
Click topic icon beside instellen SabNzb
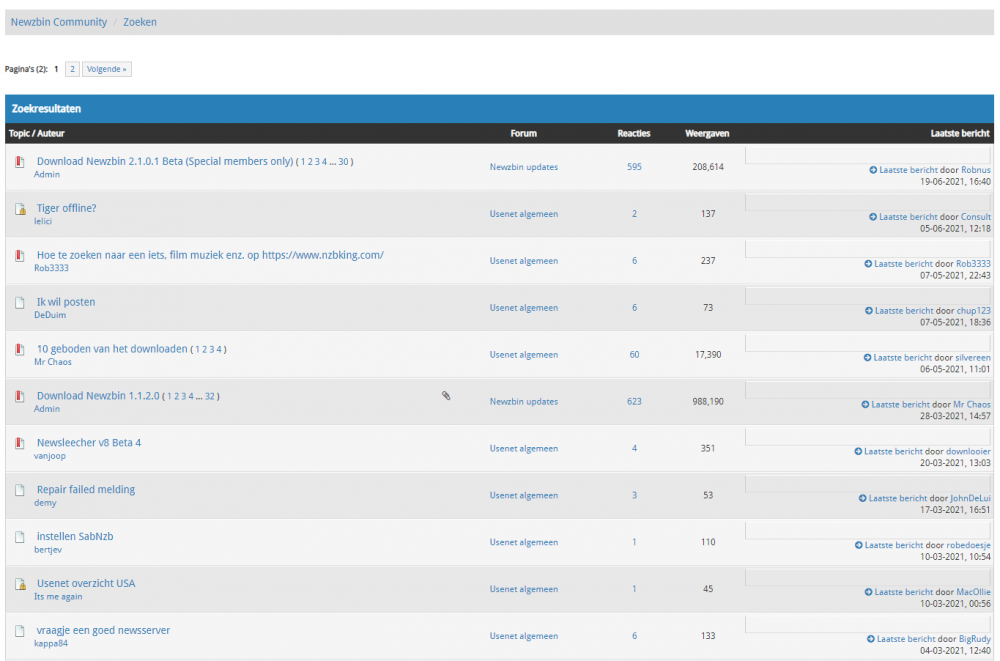pos(19,537)
